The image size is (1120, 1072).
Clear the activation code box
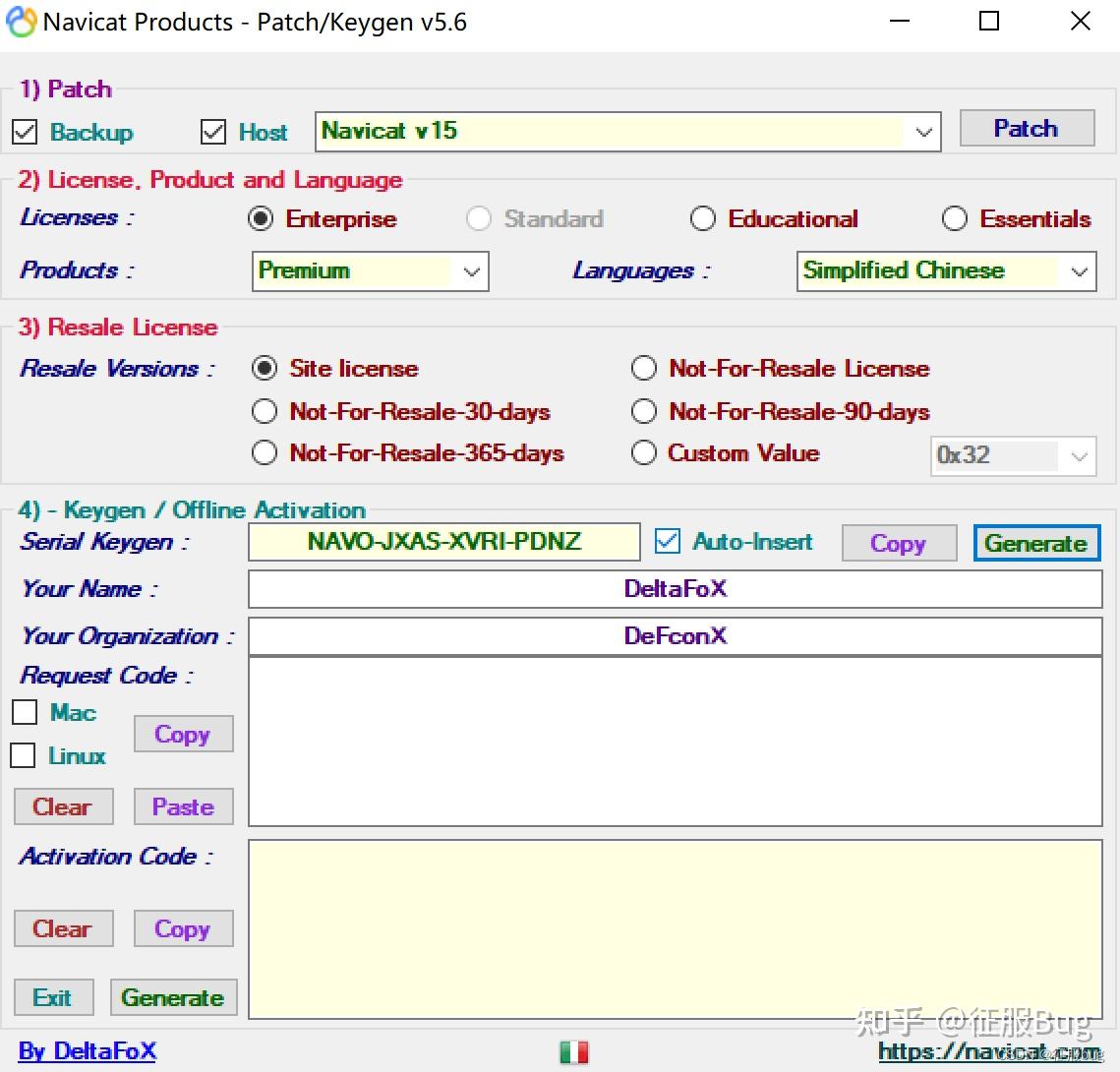(x=63, y=928)
